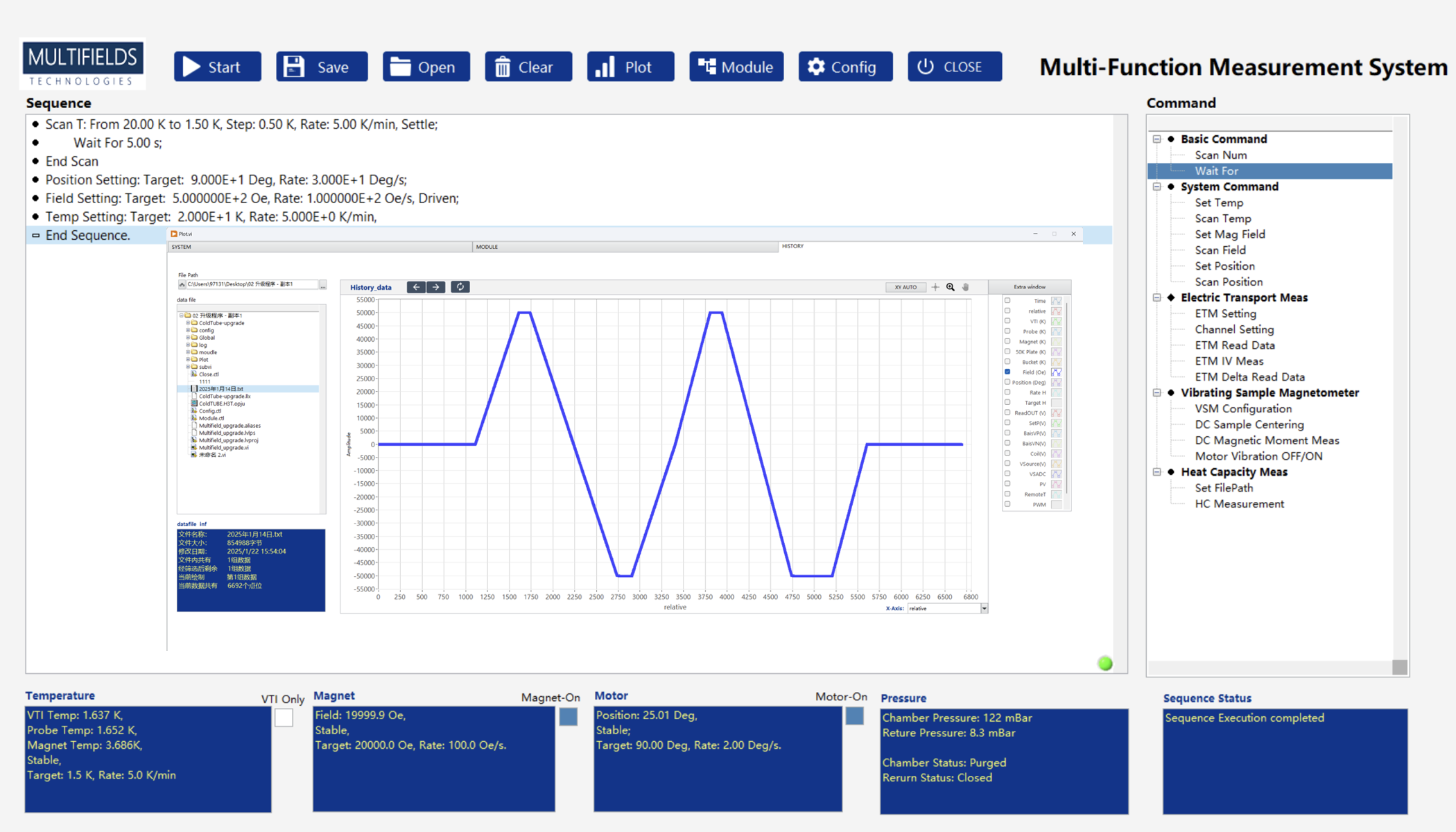Viewport: 1456px width, 832px height.
Task: Collapse the Basic Command tree group
Action: [1156, 139]
